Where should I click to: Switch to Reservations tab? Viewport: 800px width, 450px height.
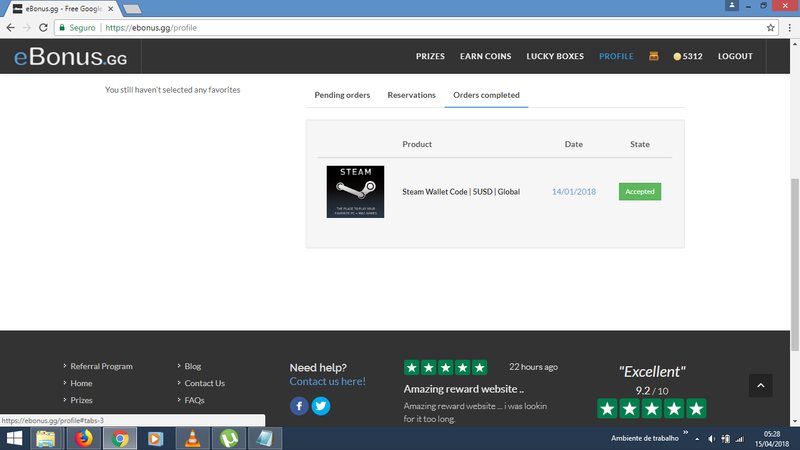click(411, 95)
